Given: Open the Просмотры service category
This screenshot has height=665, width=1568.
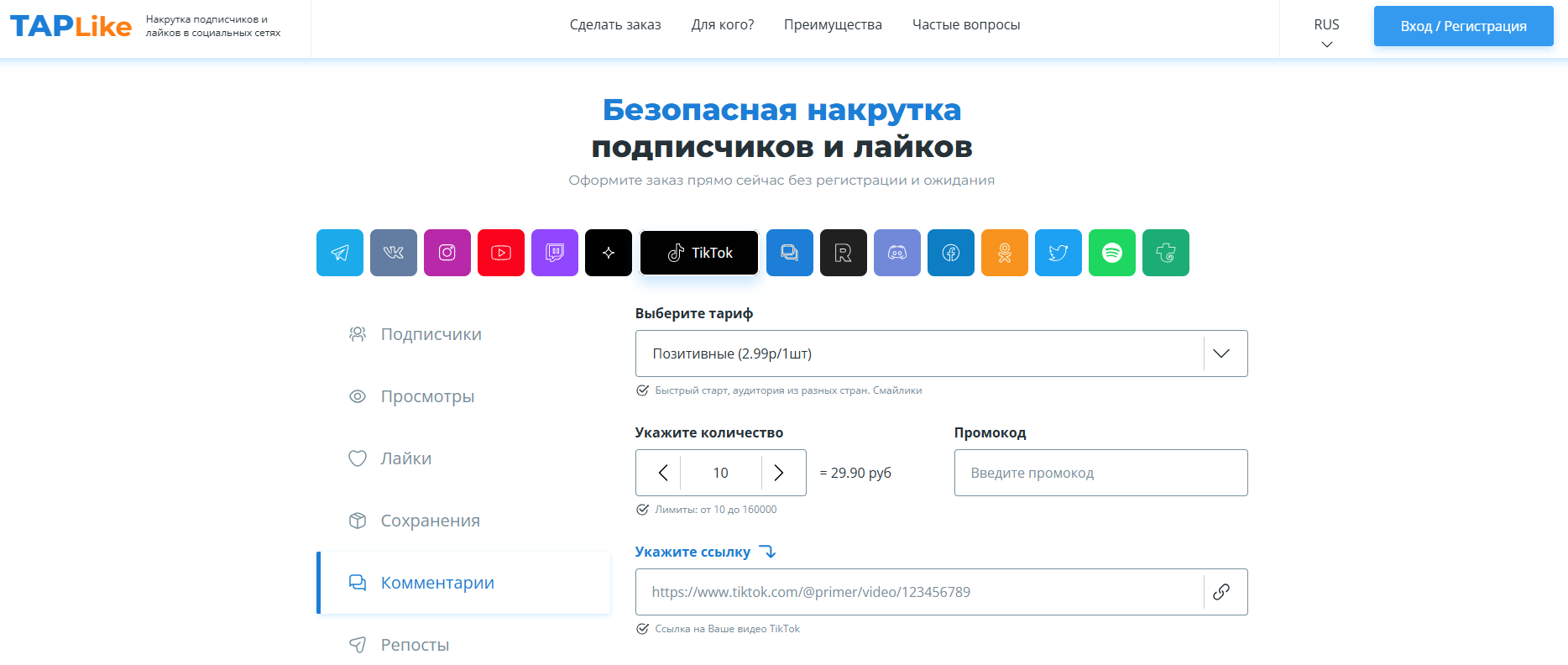Looking at the screenshot, I should click(463, 396).
